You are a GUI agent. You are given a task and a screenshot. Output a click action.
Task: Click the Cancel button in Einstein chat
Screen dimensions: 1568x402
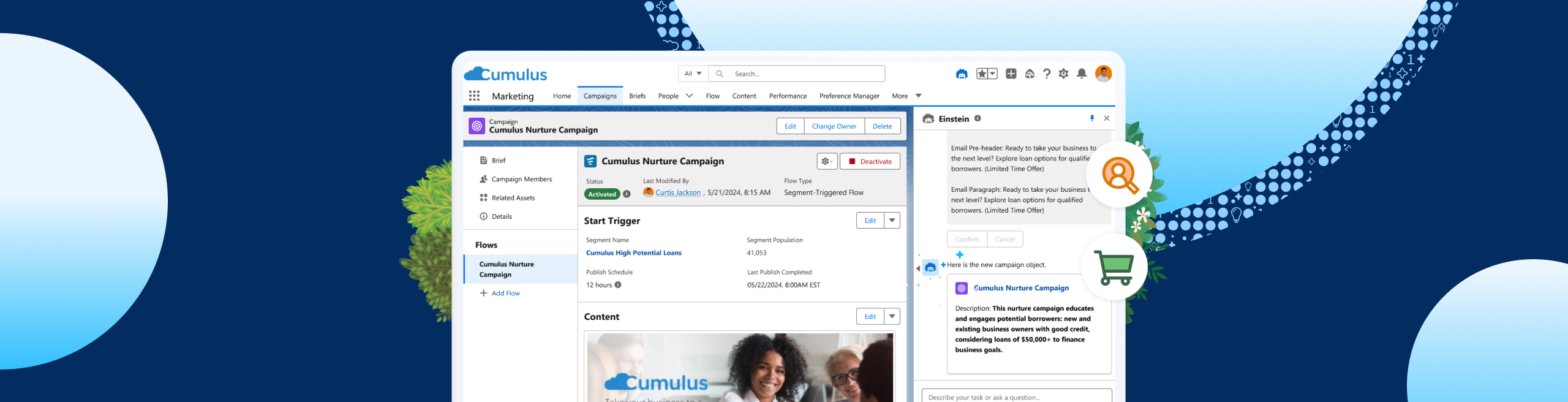[x=1005, y=239]
